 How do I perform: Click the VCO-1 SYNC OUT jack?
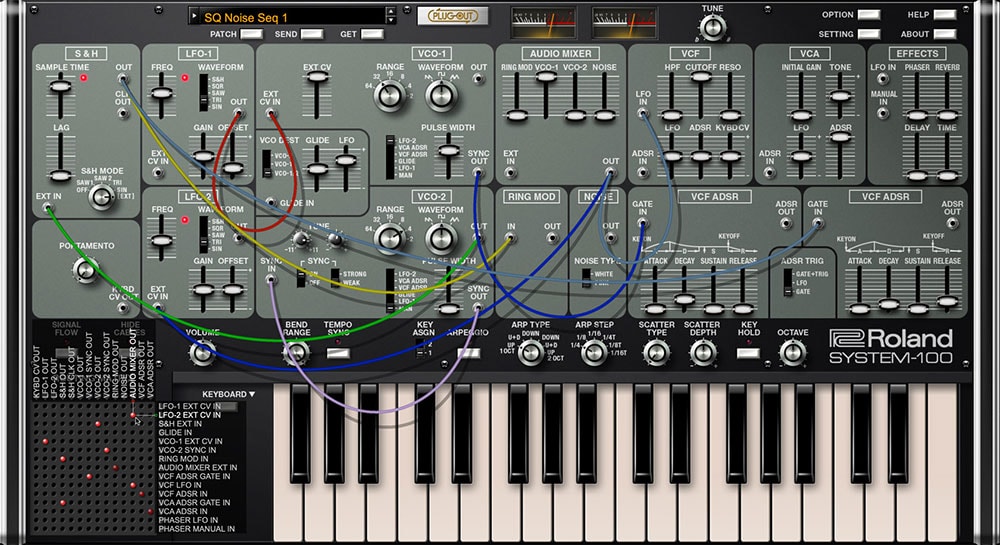coord(478,172)
